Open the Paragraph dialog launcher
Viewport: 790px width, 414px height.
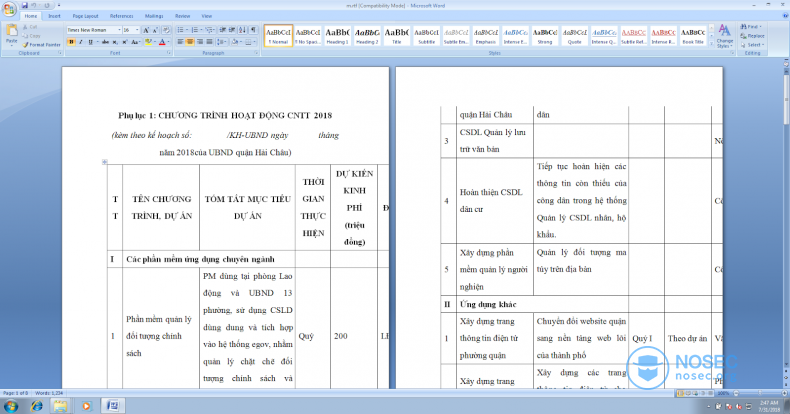[x=256, y=53]
